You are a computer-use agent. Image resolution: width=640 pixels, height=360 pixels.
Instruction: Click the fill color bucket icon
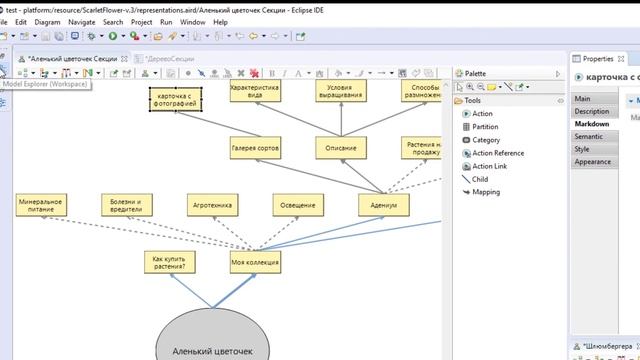click(x=338, y=73)
